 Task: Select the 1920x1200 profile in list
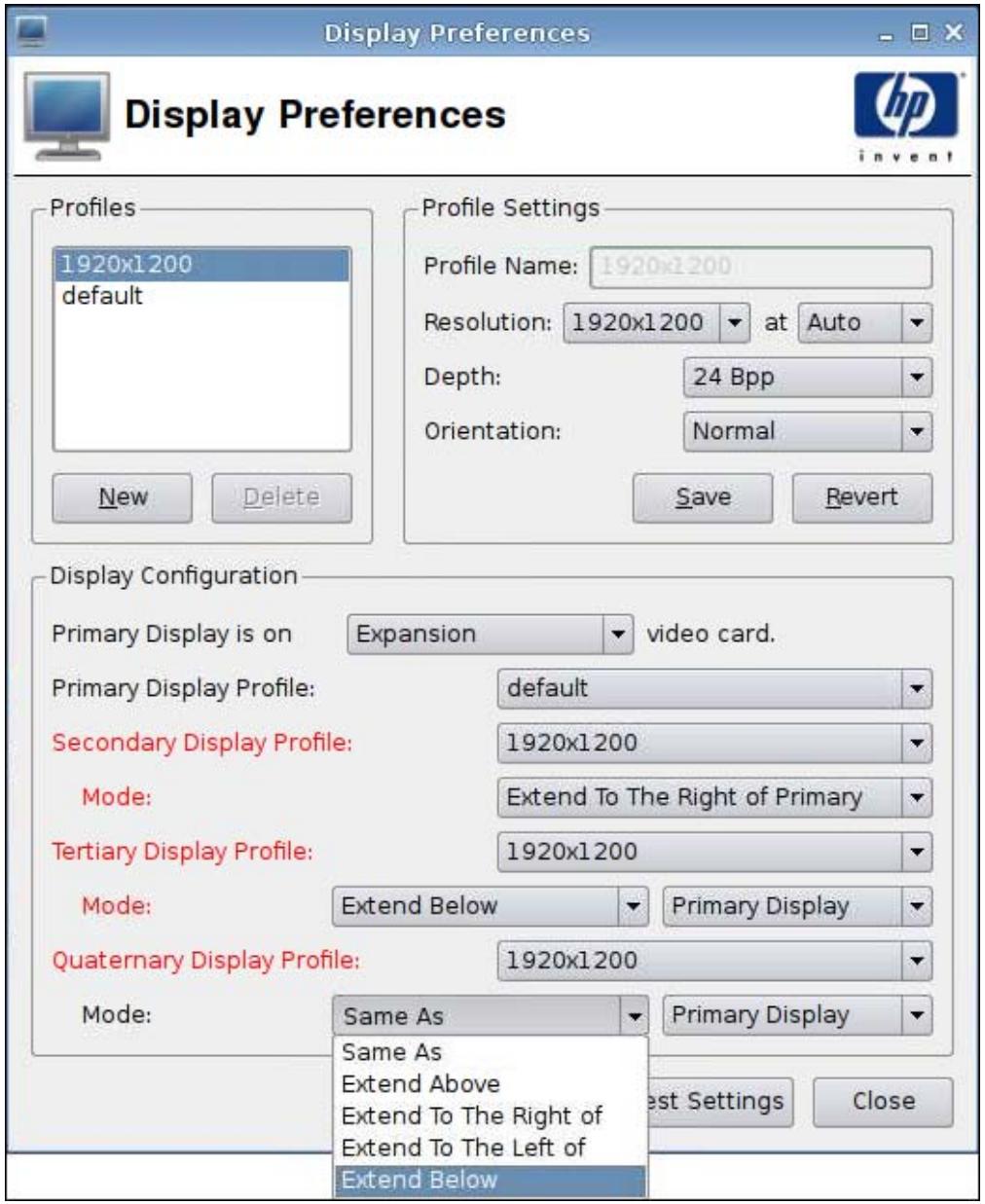coord(201,264)
